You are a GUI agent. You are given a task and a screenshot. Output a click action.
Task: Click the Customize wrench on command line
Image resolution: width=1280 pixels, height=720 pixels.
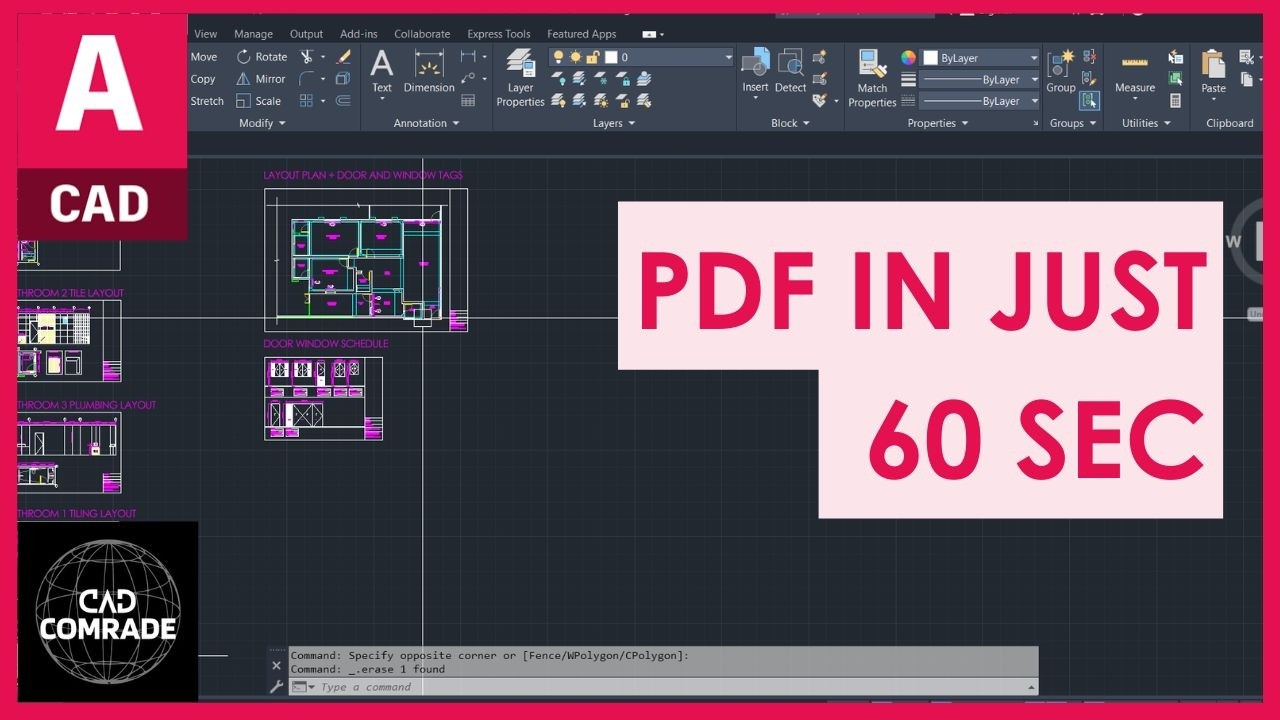pyautogui.click(x=277, y=687)
